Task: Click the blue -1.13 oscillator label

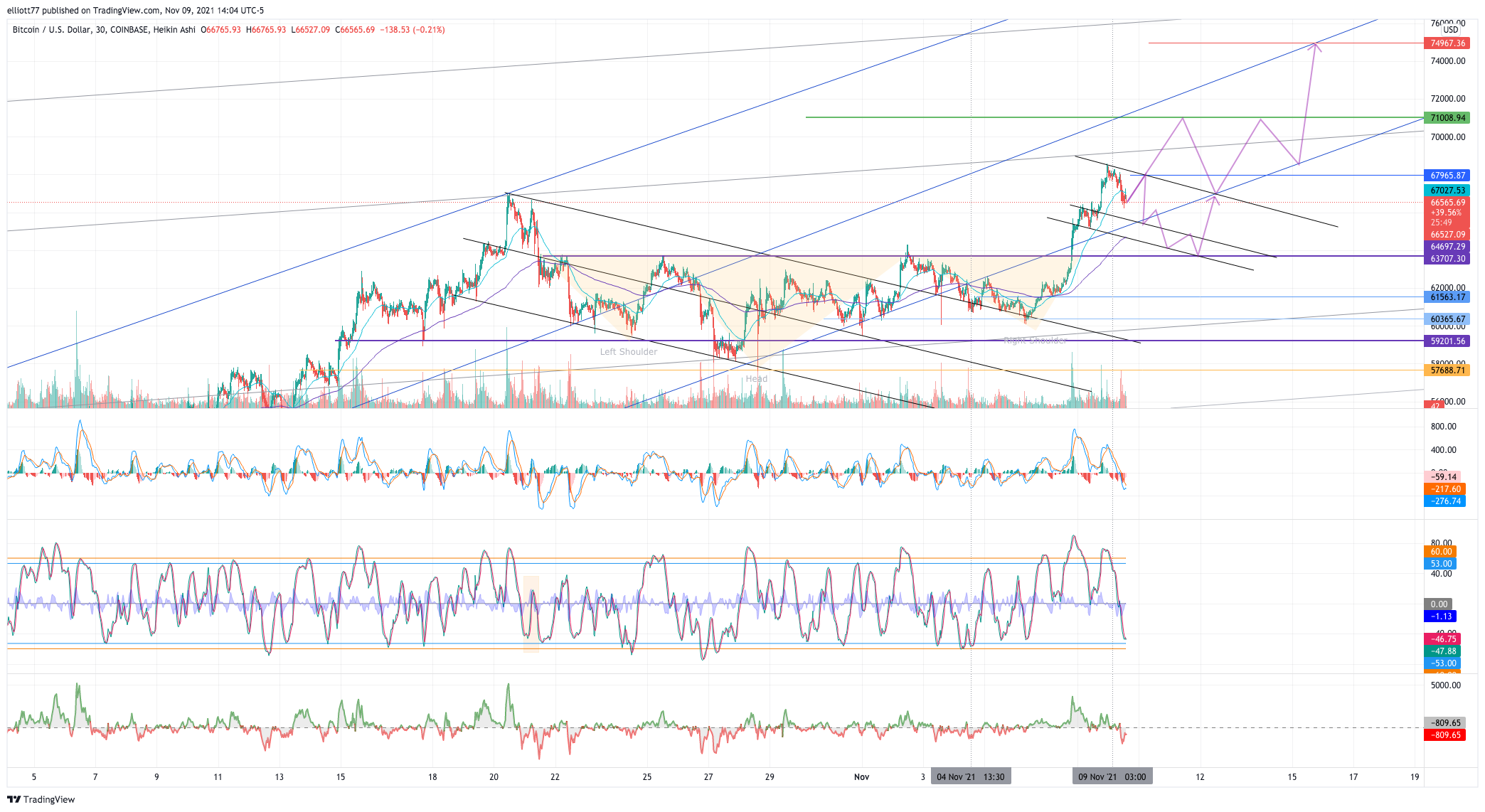Action: 1440,616
